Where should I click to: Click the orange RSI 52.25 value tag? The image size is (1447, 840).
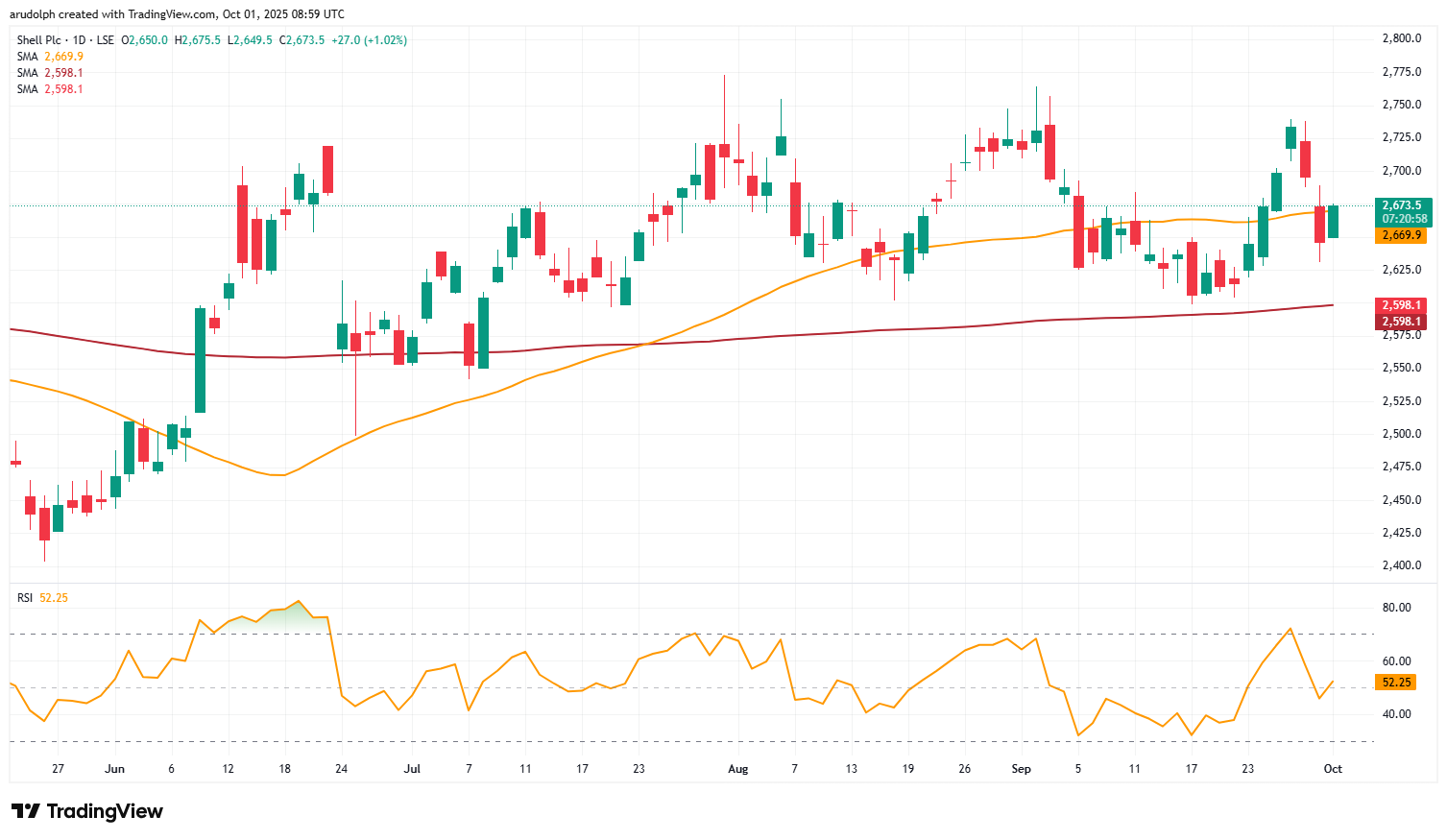point(1396,683)
